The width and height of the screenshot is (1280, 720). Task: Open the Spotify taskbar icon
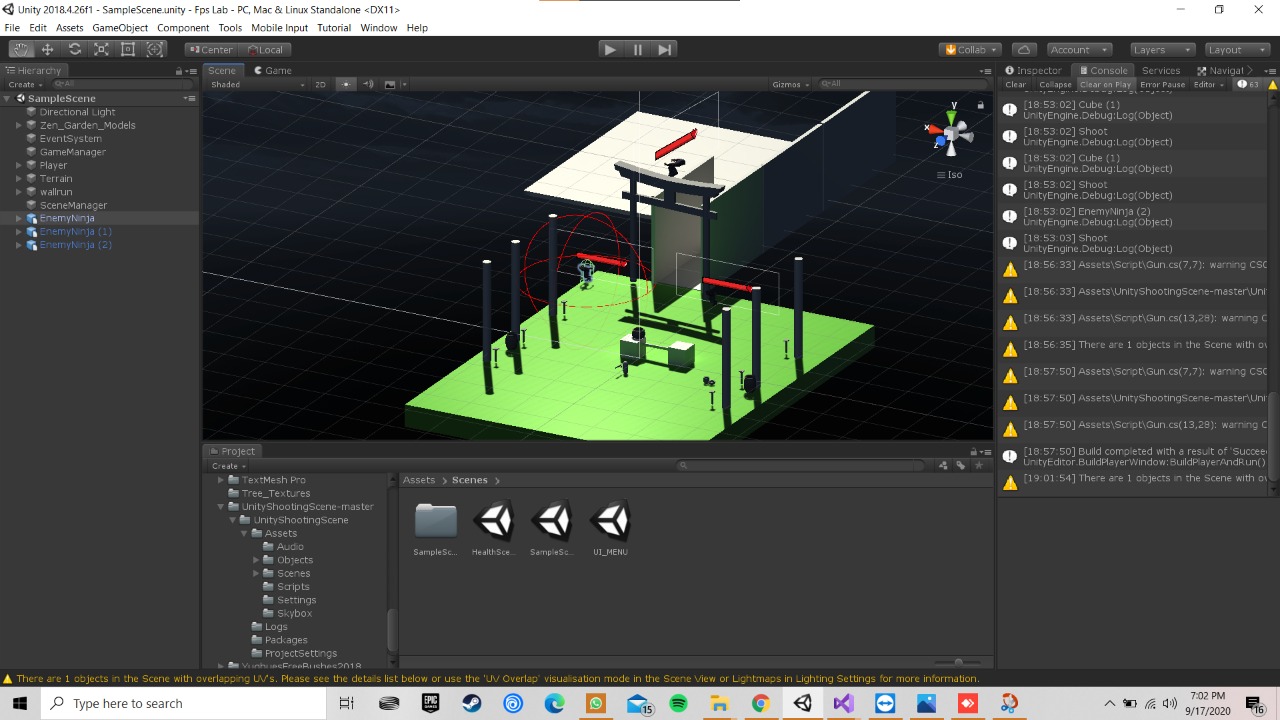coord(678,703)
